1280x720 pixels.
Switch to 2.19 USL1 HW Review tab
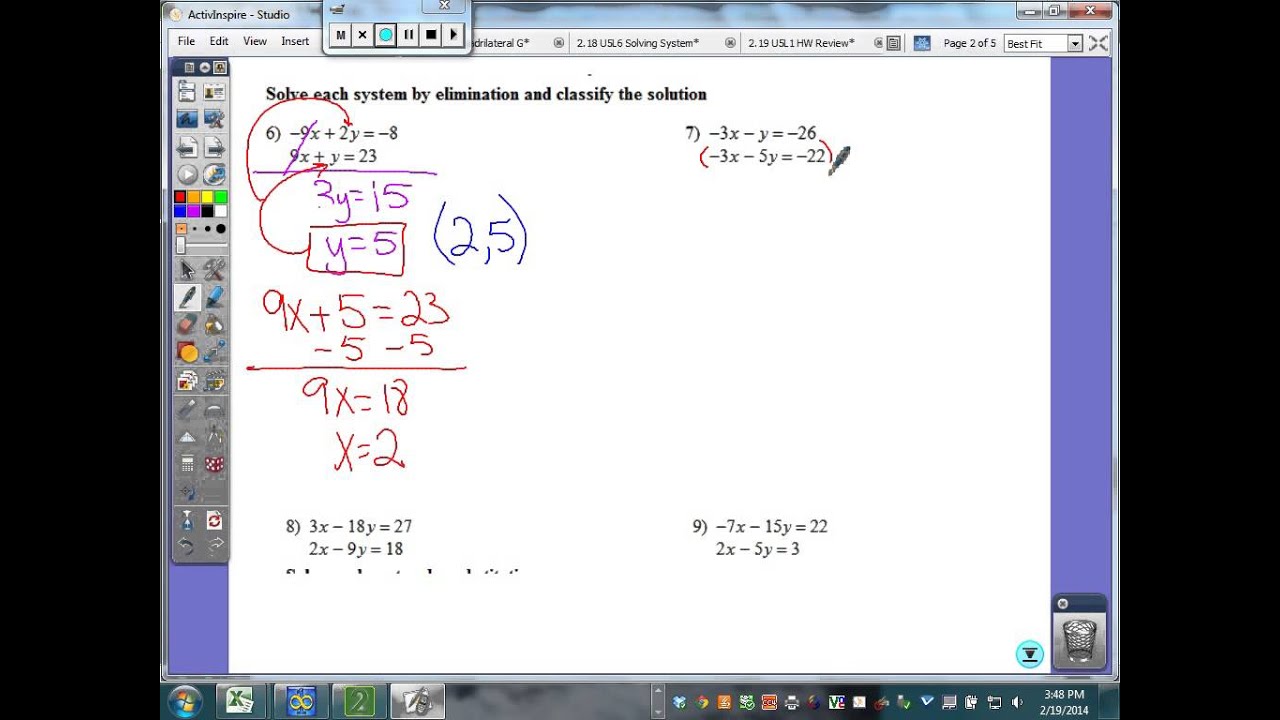click(801, 43)
